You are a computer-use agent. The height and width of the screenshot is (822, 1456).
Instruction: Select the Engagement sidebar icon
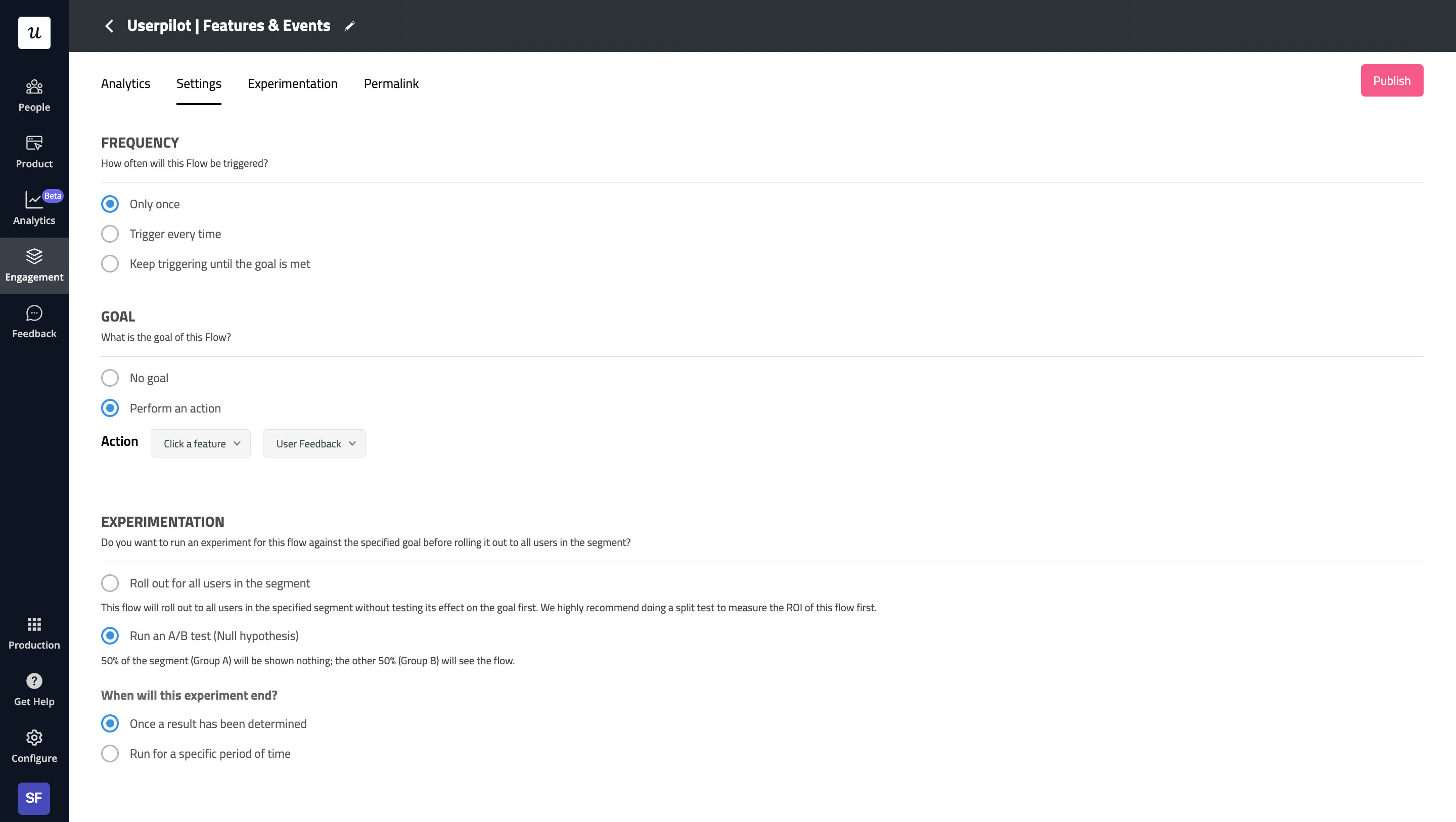point(34,264)
